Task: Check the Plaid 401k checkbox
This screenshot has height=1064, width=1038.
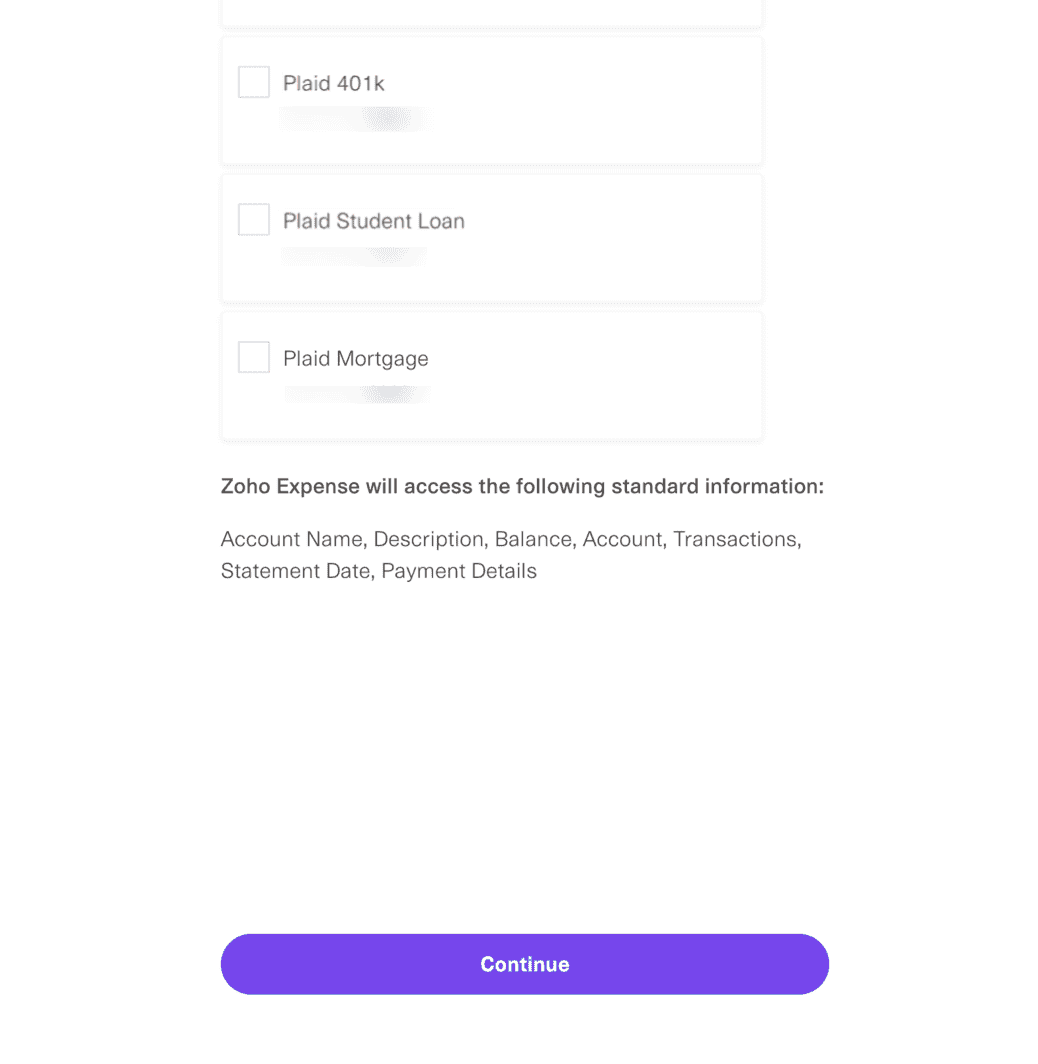Action: [253, 81]
